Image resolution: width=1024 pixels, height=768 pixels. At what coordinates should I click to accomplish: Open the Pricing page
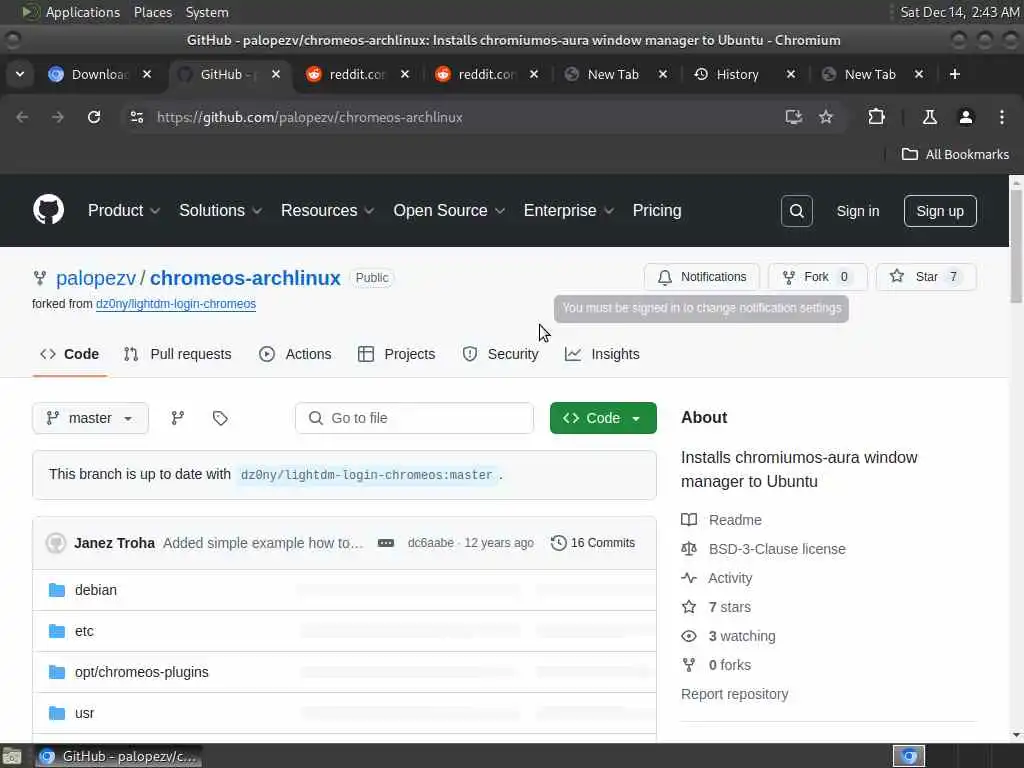click(x=656, y=210)
